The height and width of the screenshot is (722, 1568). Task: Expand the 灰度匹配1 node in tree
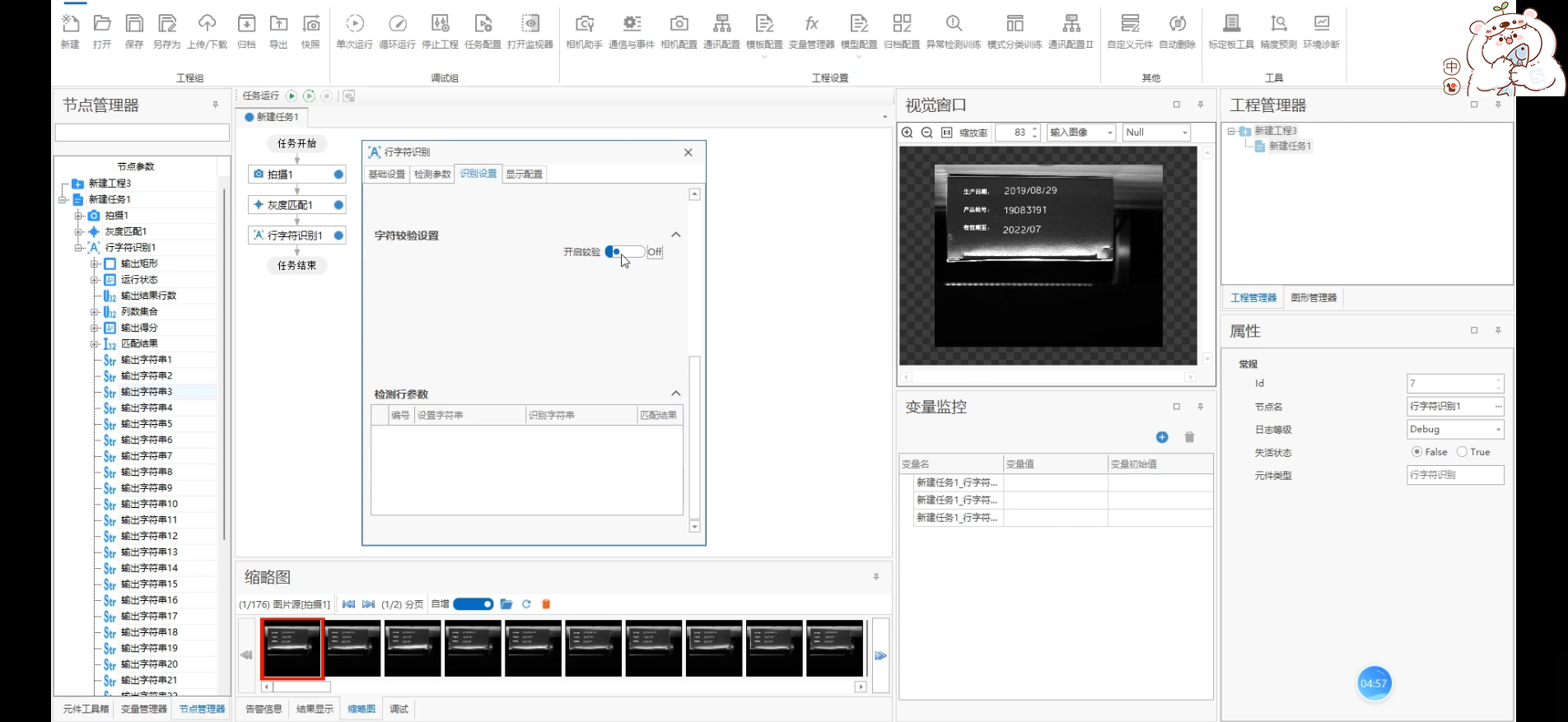[x=79, y=232]
